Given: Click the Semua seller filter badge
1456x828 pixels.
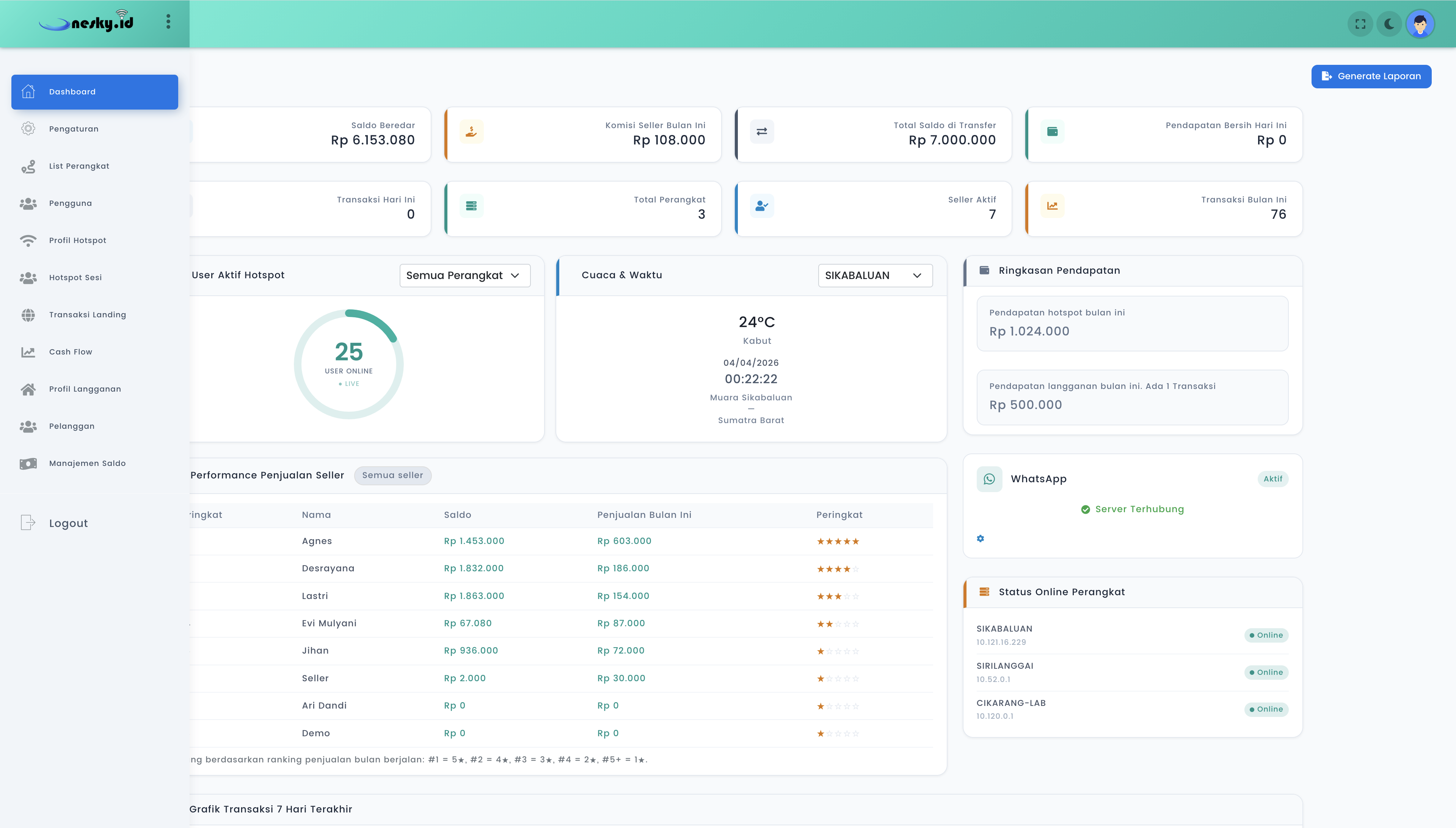Looking at the screenshot, I should coord(392,475).
